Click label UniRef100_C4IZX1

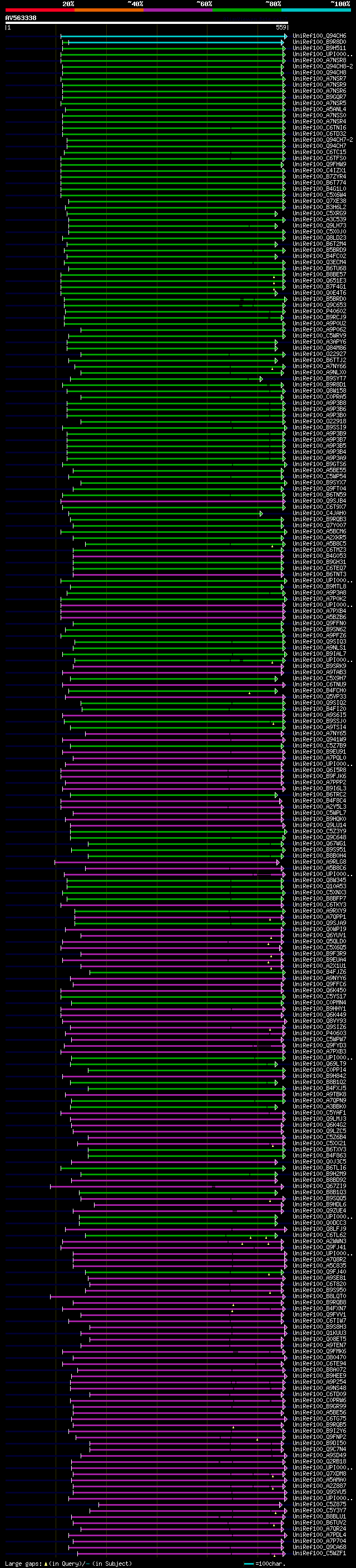coord(319,170)
